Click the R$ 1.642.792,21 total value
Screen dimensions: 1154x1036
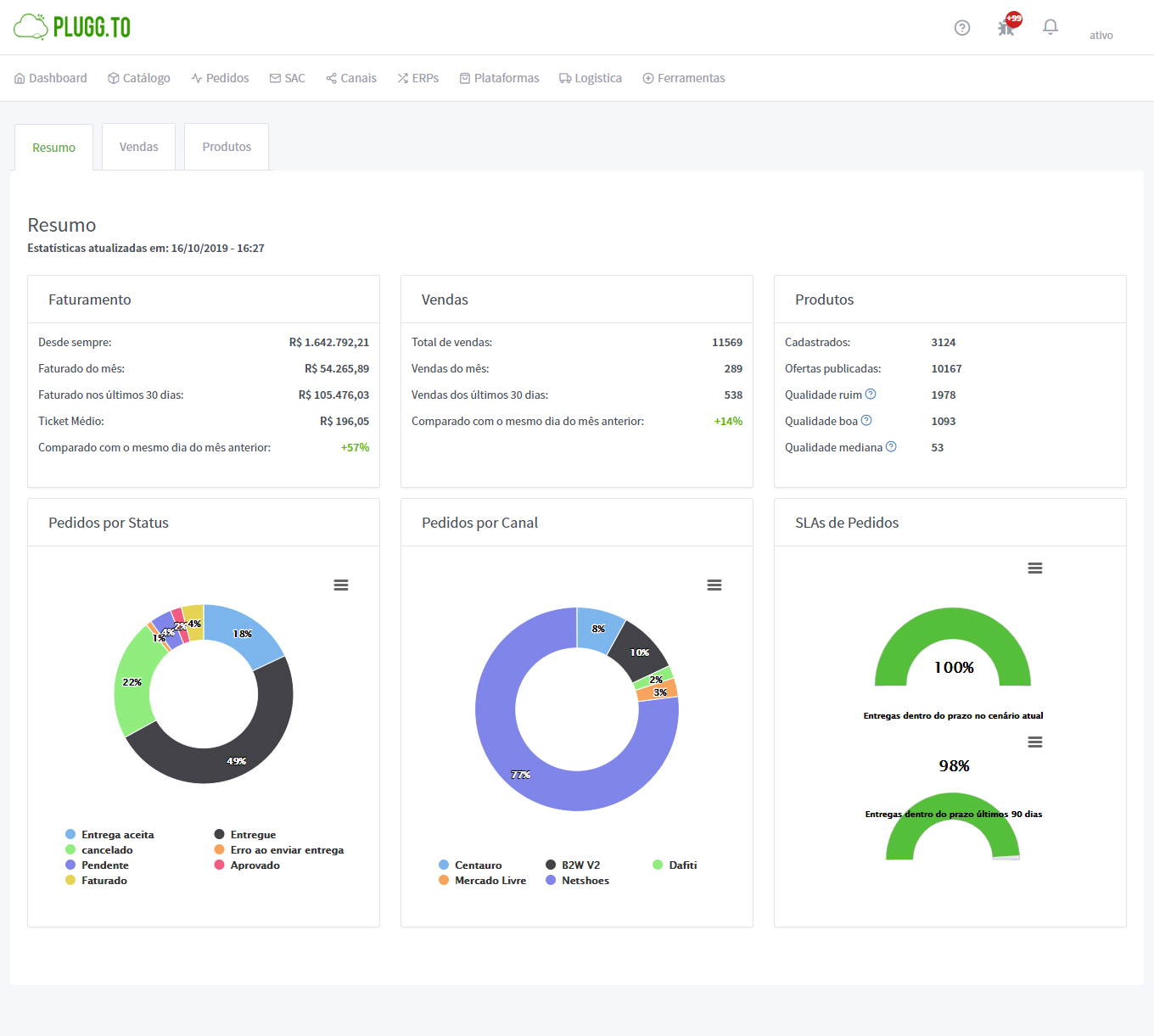click(329, 342)
